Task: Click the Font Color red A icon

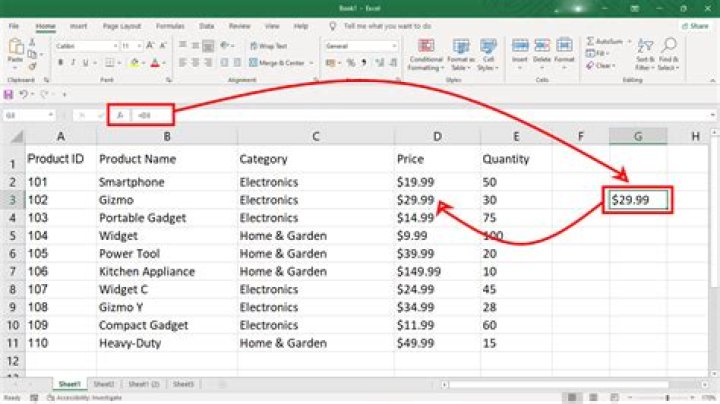Action: (x=155, y=63)
